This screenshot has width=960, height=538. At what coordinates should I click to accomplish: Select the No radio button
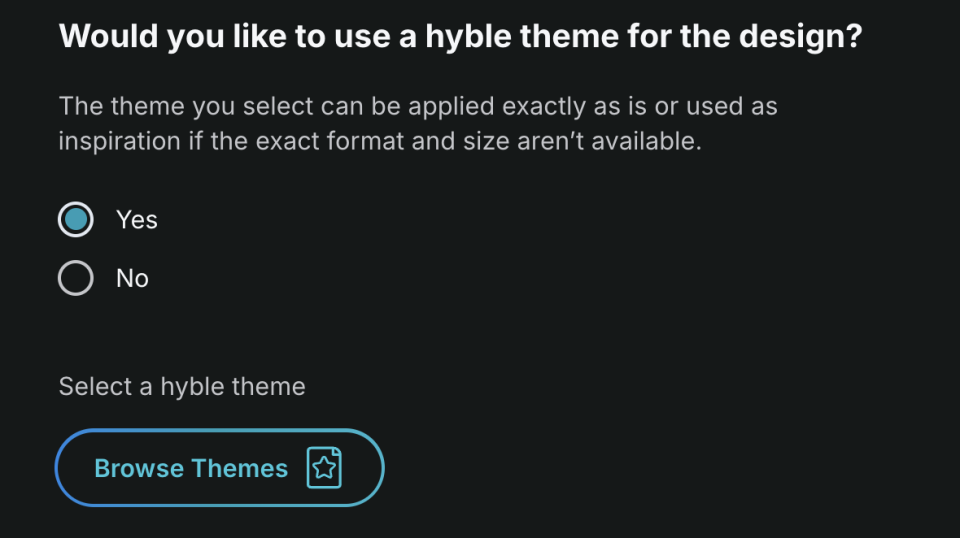pyautogui.click(x=76, y=278)
